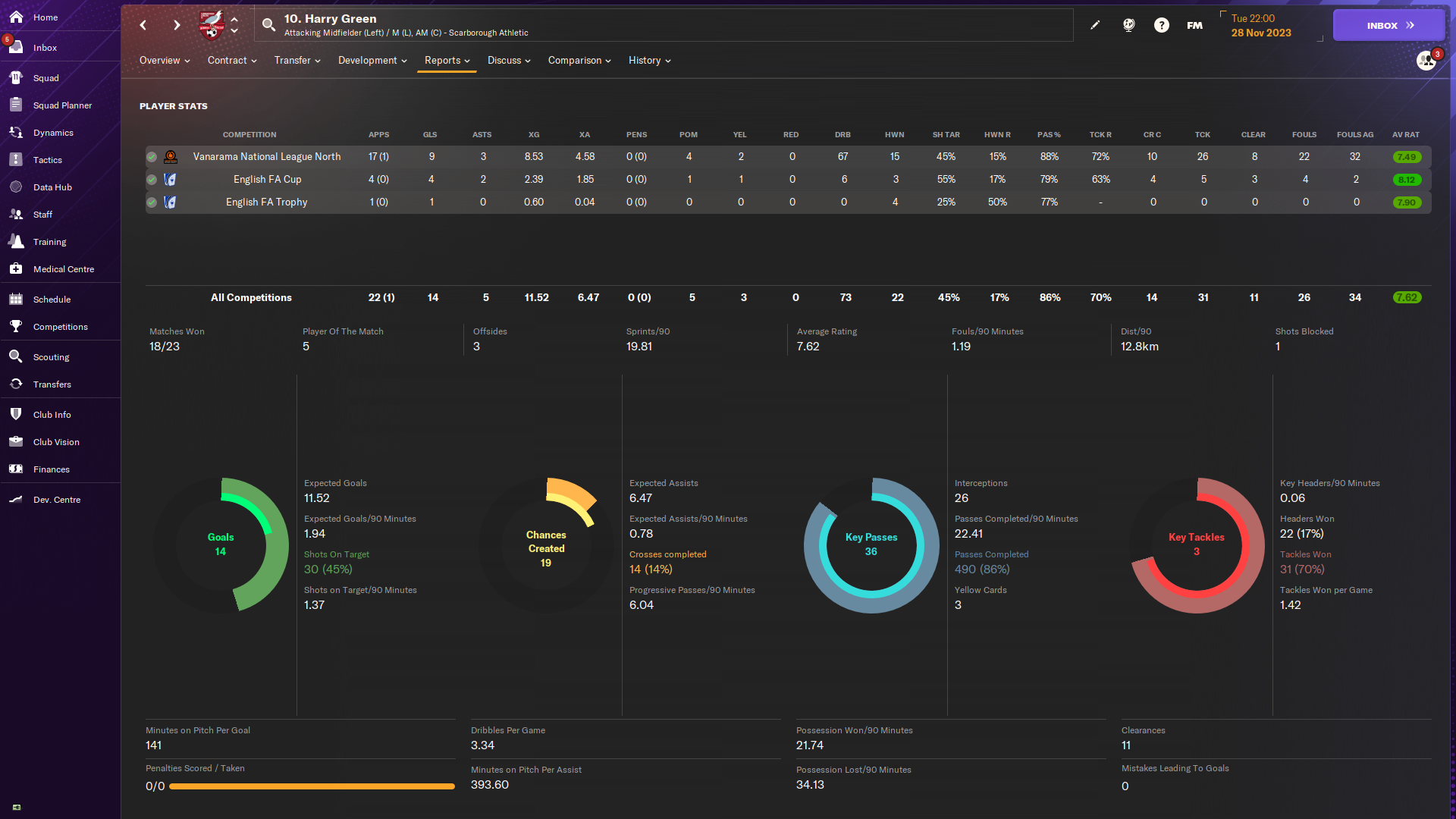1456x819 pixels.
Task: Open the Finances sidebar icon
Action: [x=16, y=469]
